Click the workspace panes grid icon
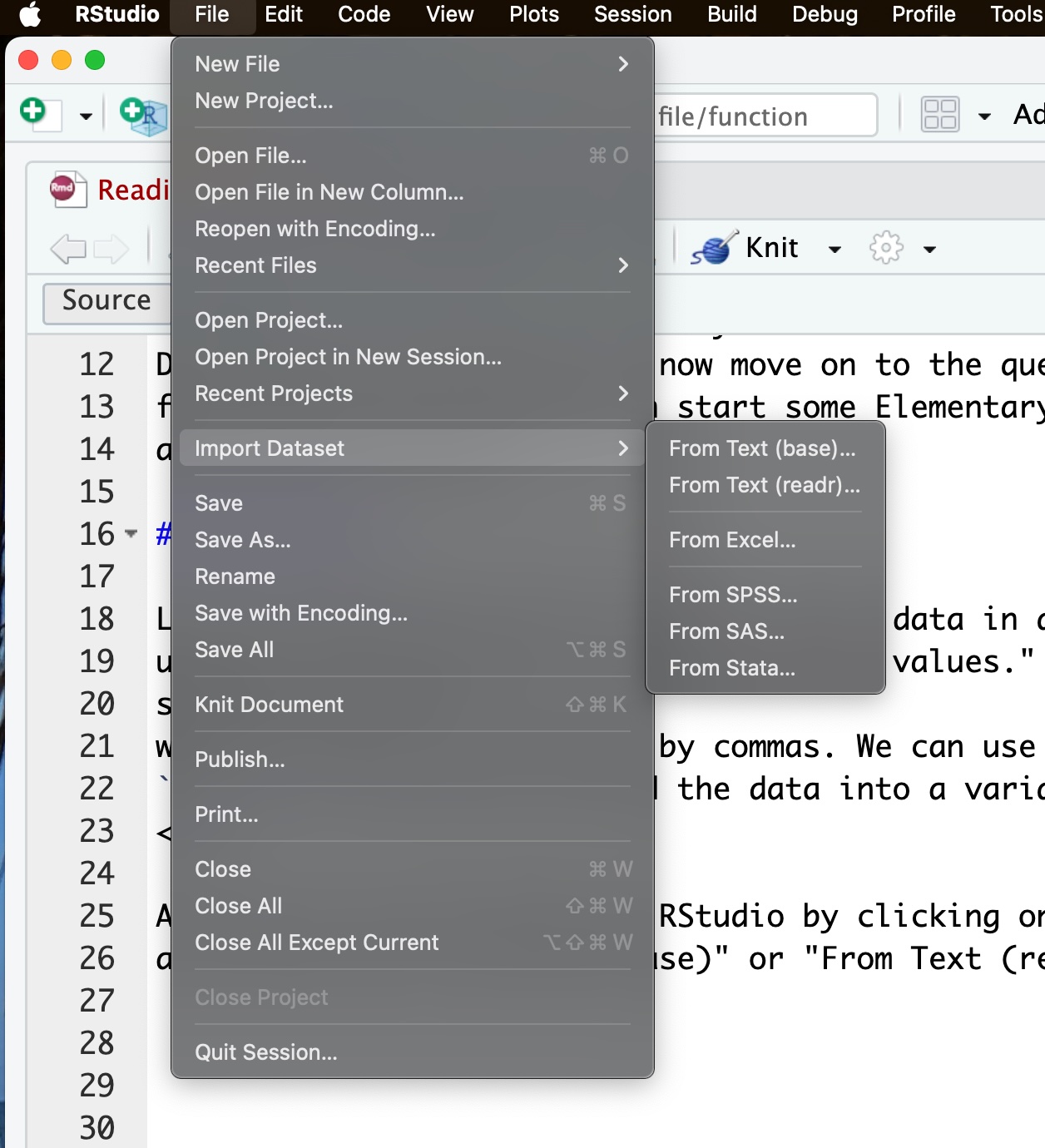 click(940, 115)
